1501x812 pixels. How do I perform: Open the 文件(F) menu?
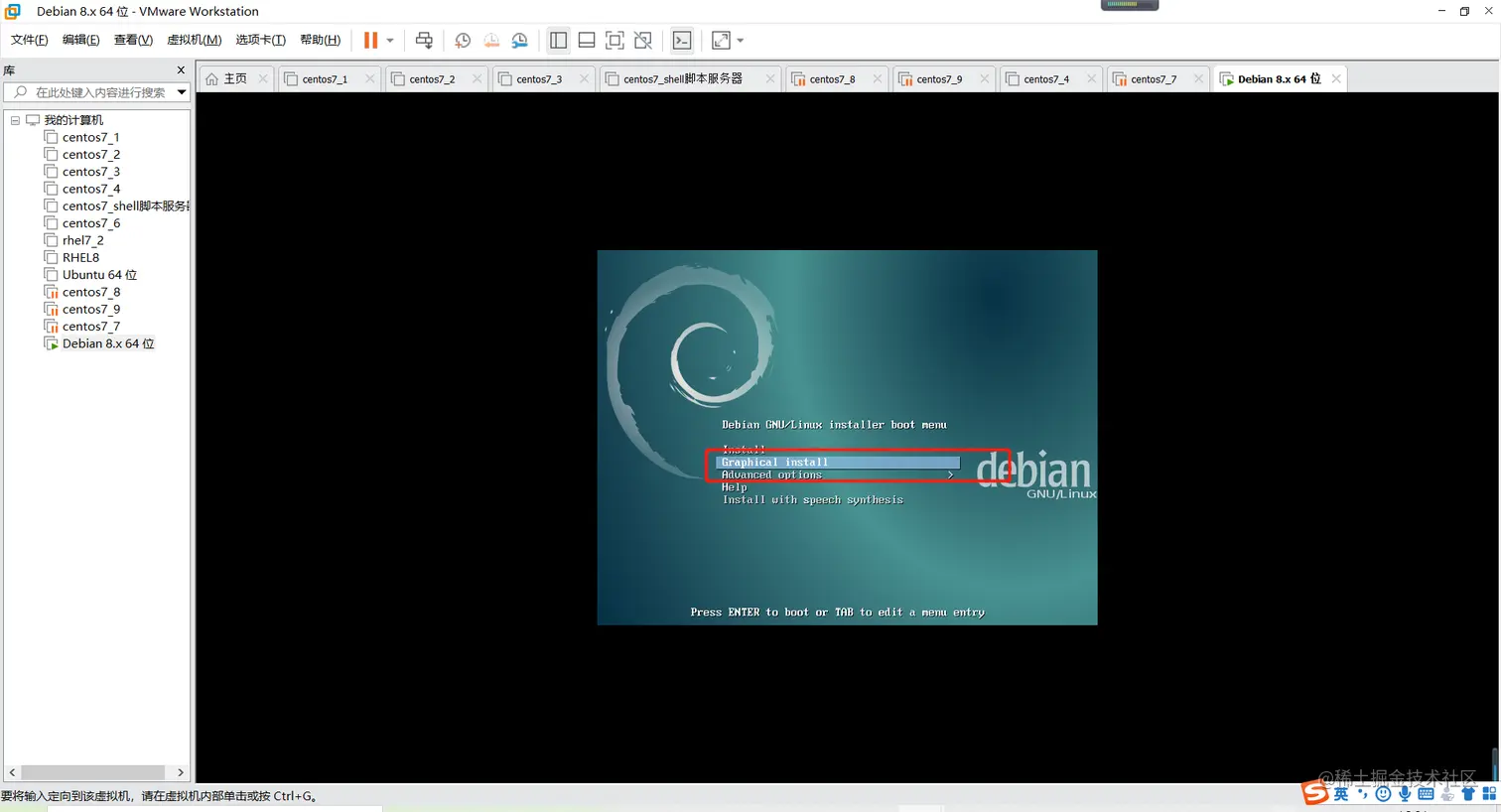point(29,40)
